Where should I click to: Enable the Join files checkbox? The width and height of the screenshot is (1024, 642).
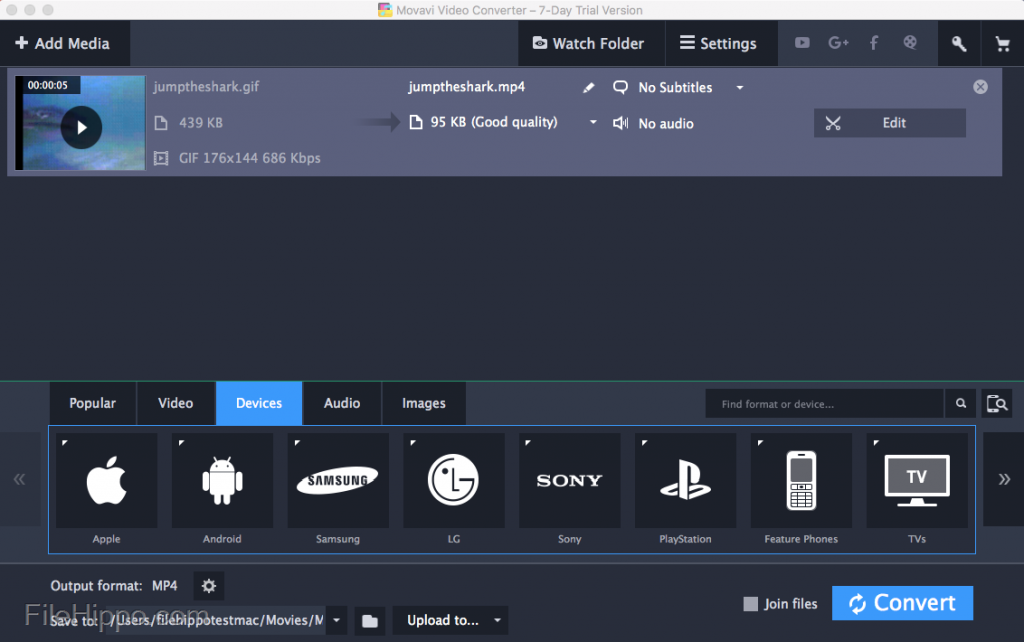coord(750,604)
